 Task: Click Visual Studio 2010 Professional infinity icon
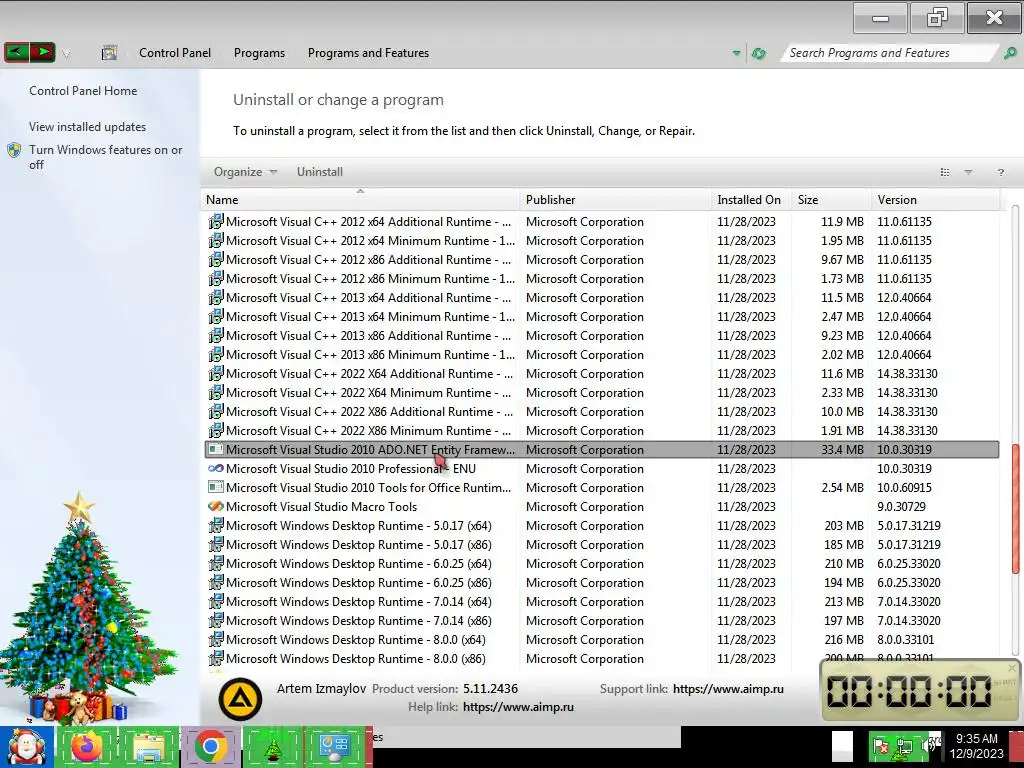[216, 468]
